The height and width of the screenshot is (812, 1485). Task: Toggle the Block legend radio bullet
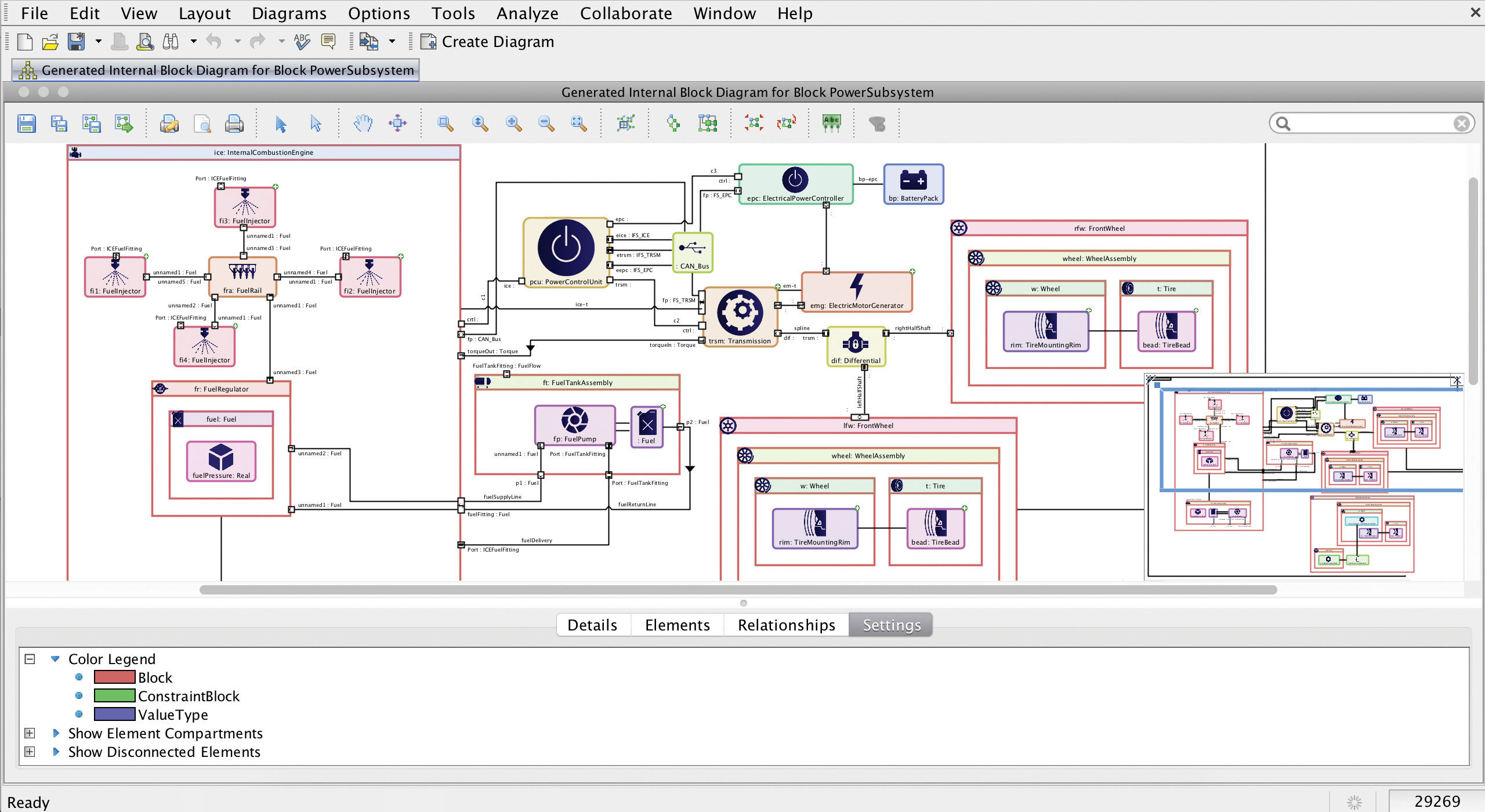[x=79, y=677]
